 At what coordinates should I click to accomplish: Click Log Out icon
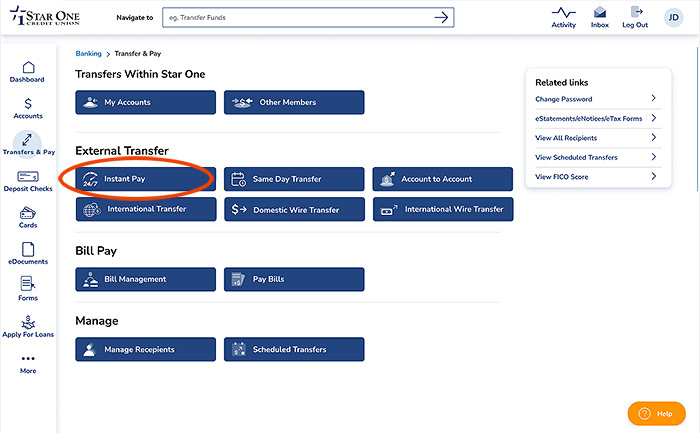click(636, 12)
